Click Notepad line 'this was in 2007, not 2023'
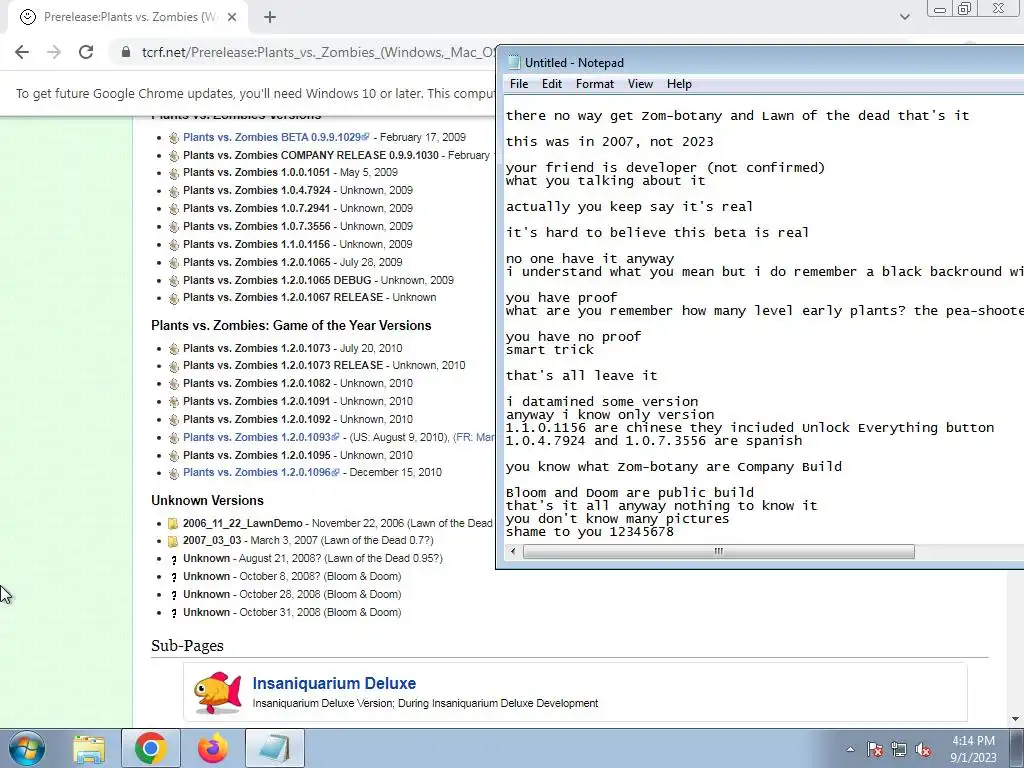Viewport: 1024px width, 768px height. click(x=609, y=142)
